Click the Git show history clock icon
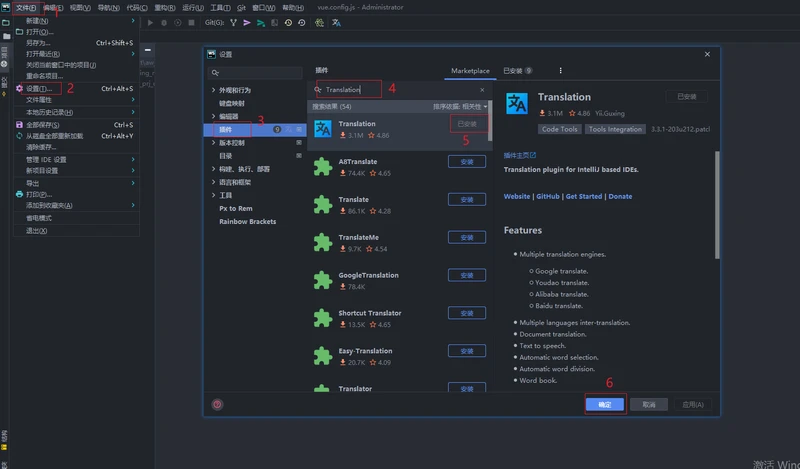 pyautogui.click(x=288, y=22)
